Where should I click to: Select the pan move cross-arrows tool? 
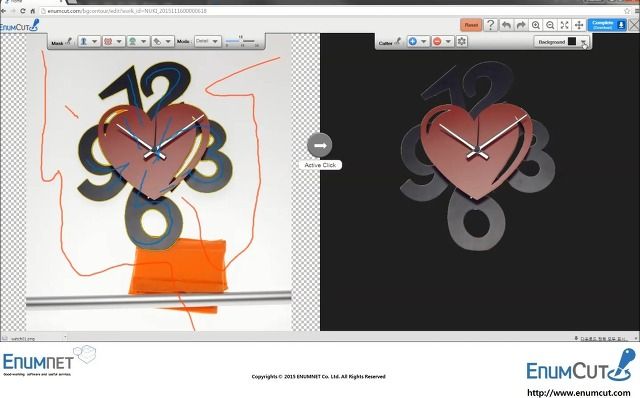click(x=579, y=25)
